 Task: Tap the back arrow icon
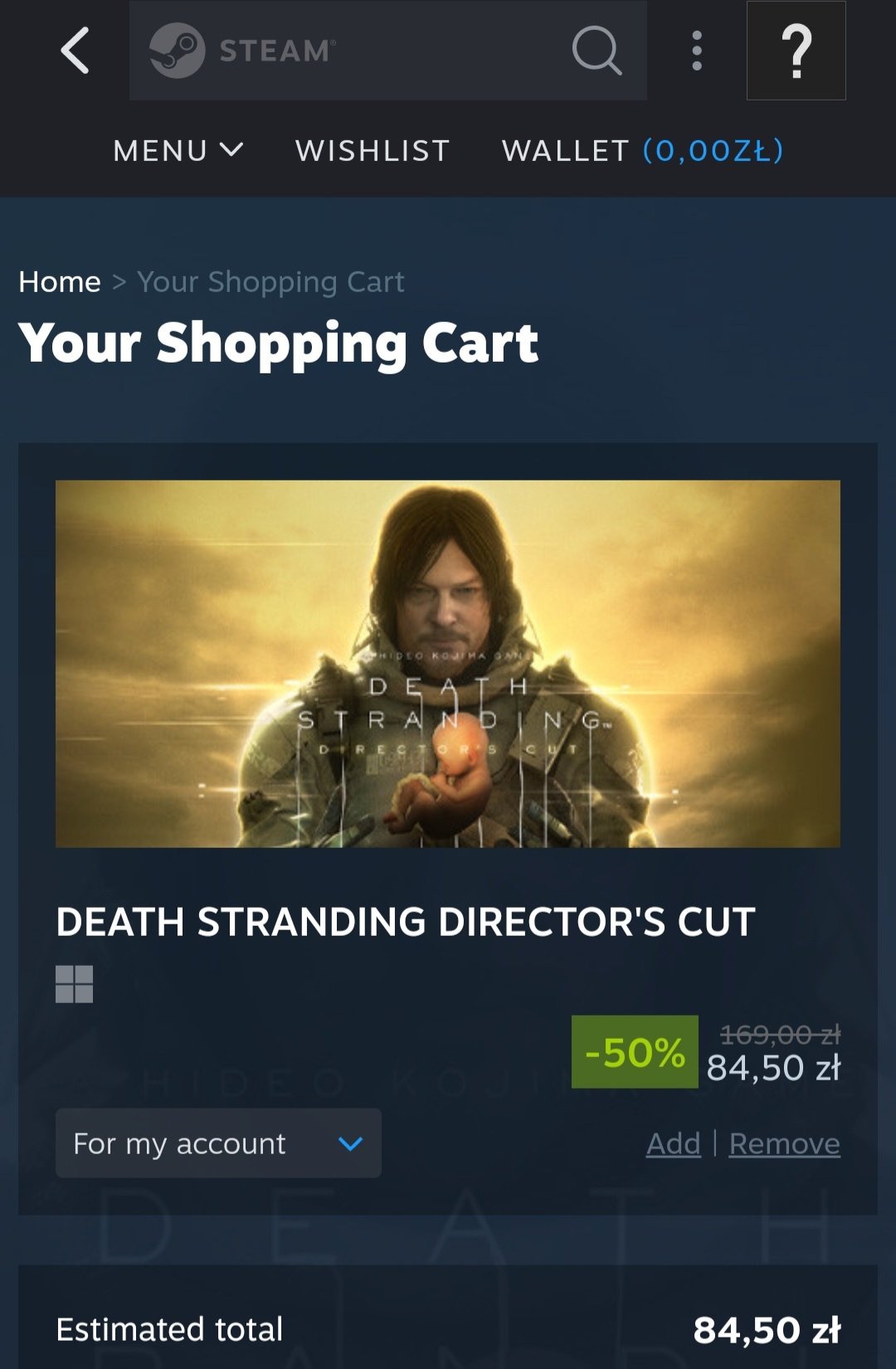click(75, 51)
